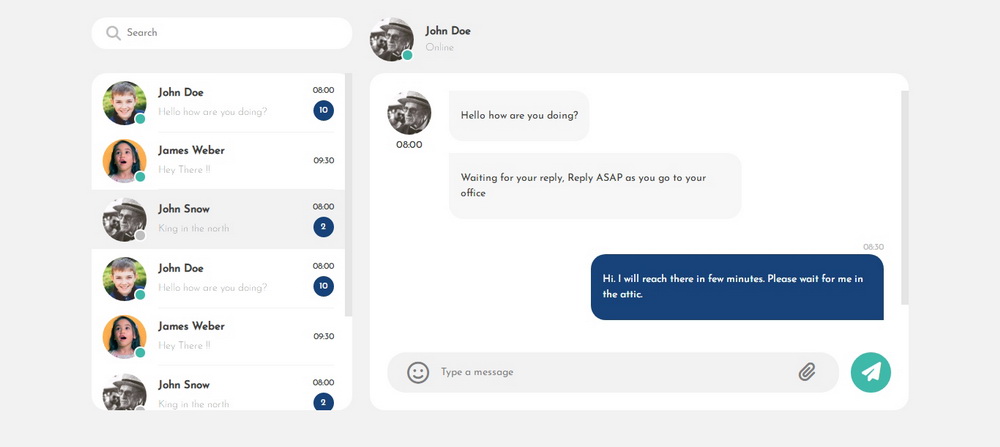Click the unread badge showing 10 on first chat
Screen dimensions: 1000x447
323,110
